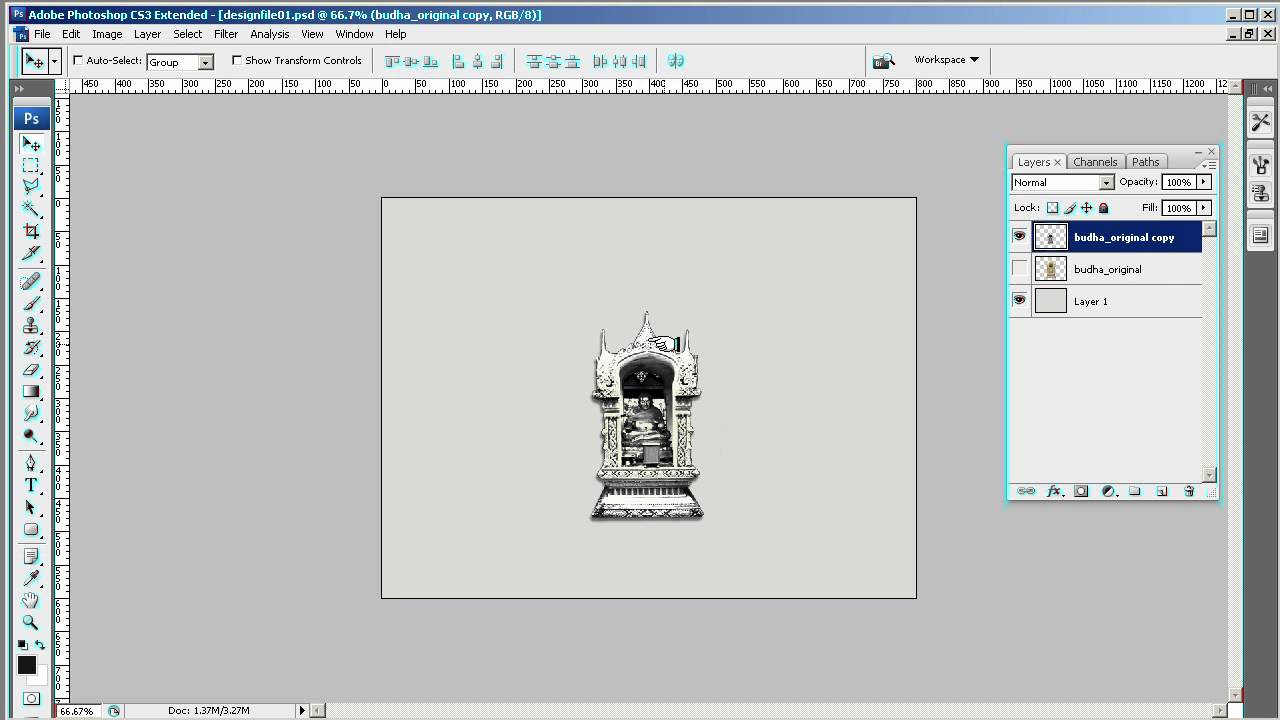Select the Zoom tool
The height and width of the screenshot is (720, 1280).
pos(31,622)
